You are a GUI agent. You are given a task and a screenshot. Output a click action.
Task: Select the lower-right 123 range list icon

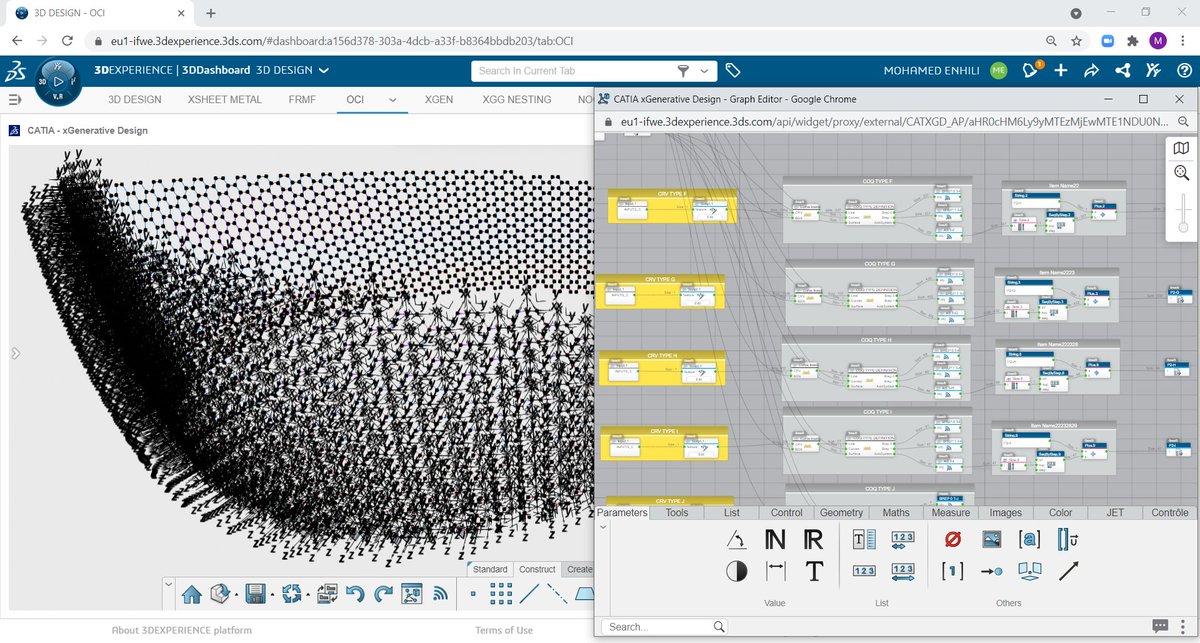click(x=902, y=571)
